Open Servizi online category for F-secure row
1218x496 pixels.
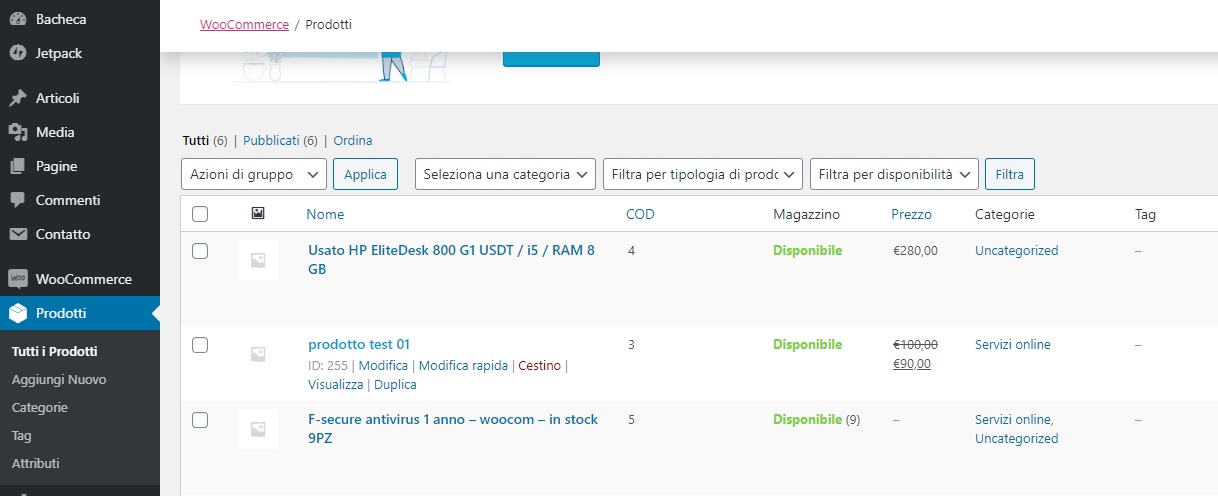click(1013, 420)
